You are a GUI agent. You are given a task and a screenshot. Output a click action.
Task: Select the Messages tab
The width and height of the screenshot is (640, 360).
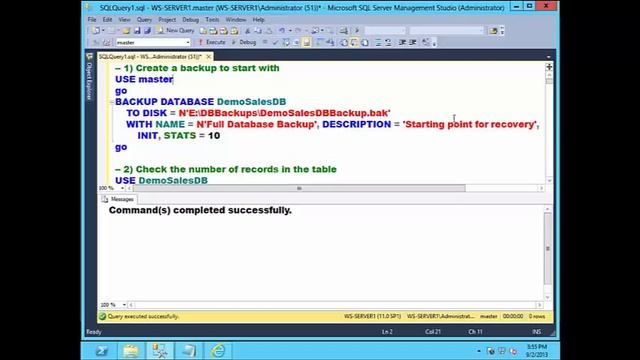click(x=118, y=199)
